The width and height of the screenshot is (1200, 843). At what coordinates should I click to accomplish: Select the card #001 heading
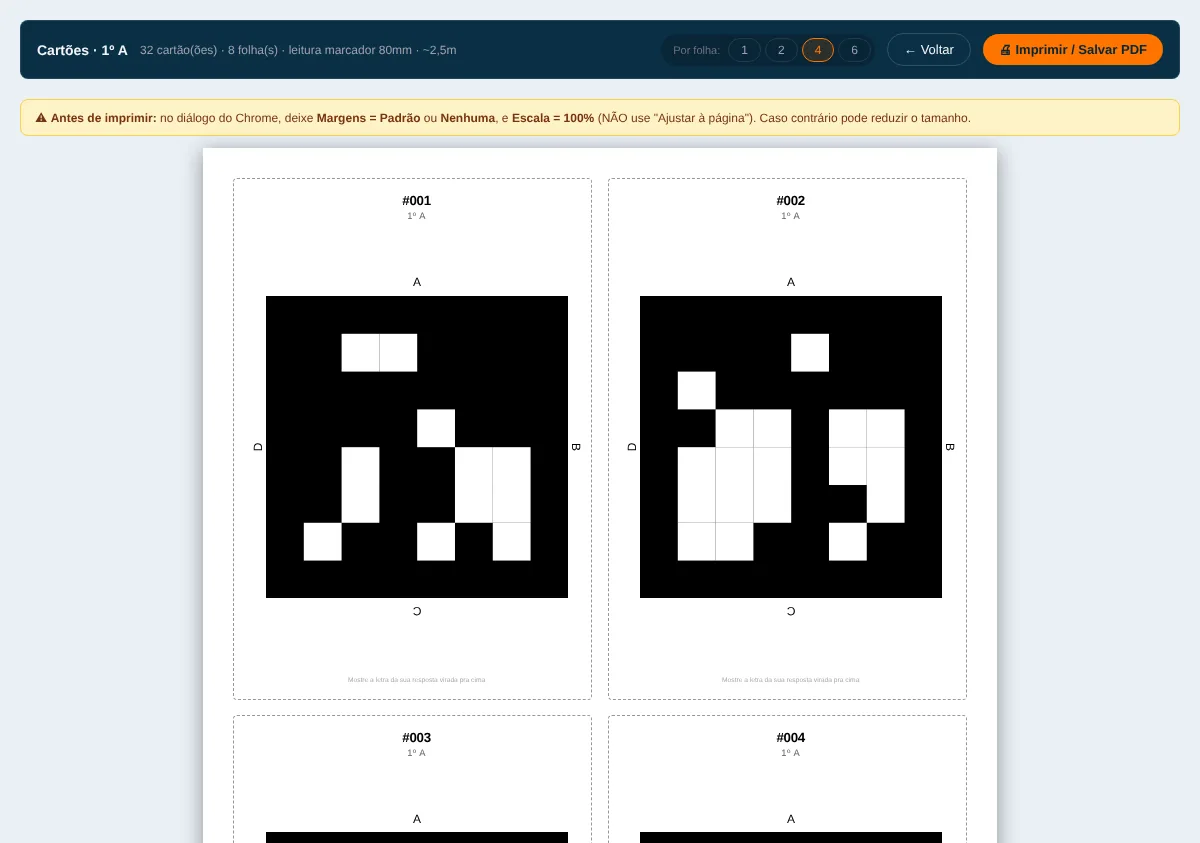pyautogui.click(x=417, y=201)
